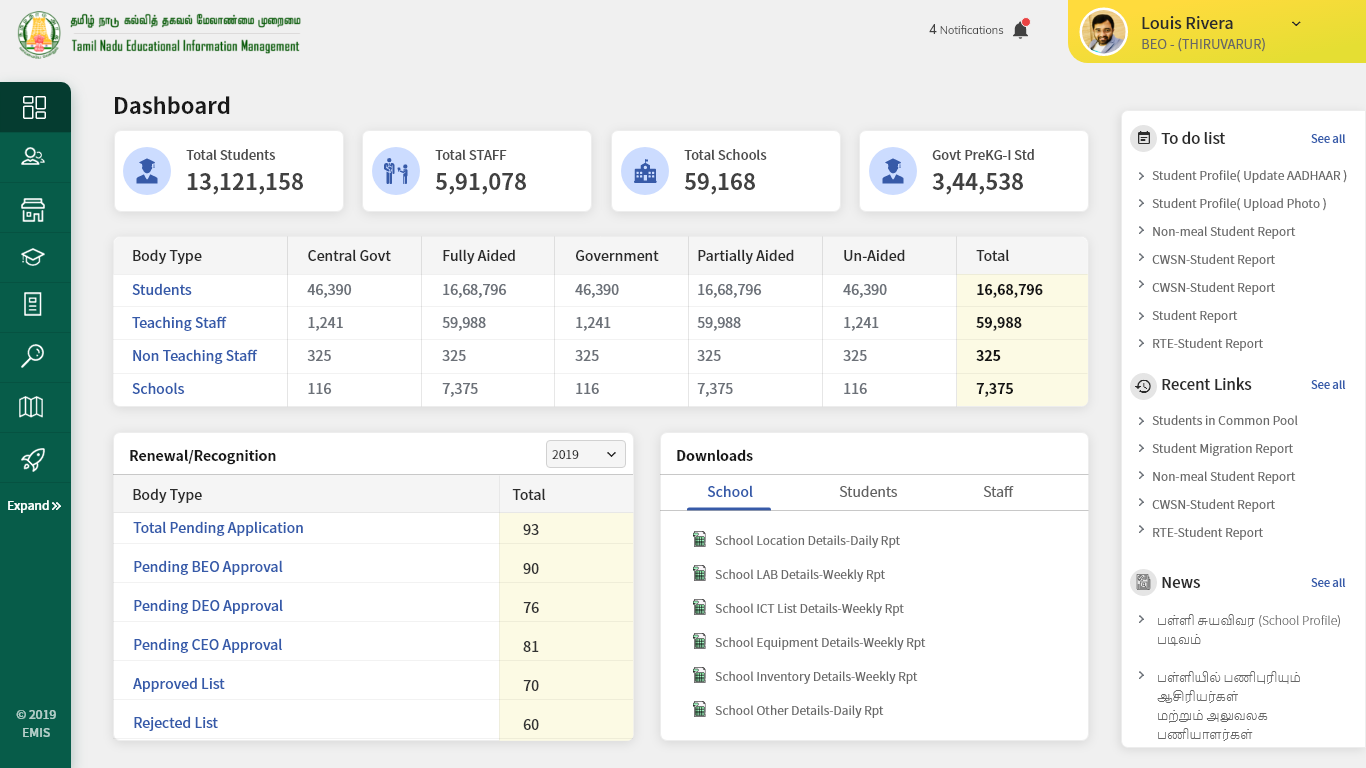This screenshot has height=768, width=1366.
Task: Download School Location Details-Daily Rpt
Action: click(807, 541)
